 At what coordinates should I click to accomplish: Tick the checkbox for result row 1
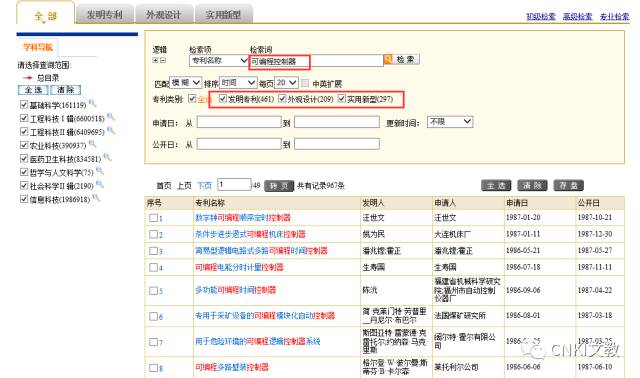pyautogui.click(x=153, y=218)
